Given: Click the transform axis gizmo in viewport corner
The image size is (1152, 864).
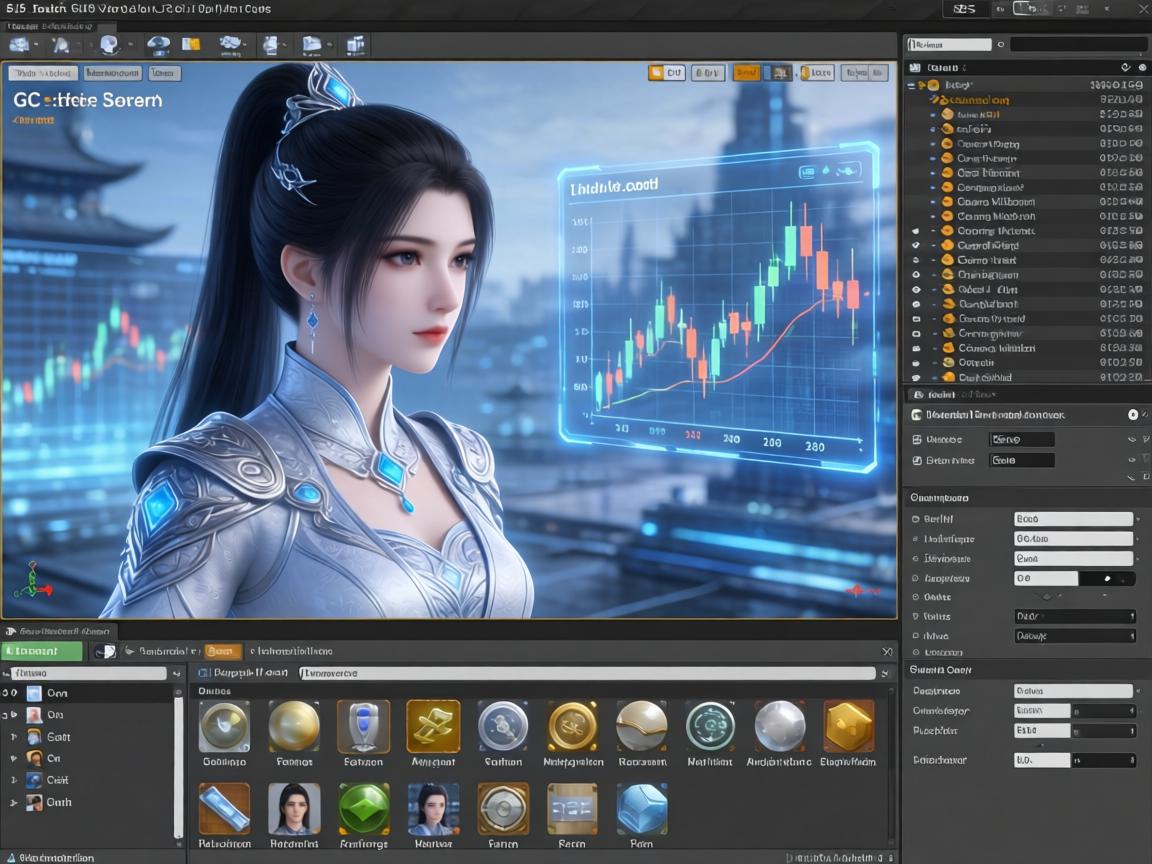Looking at the screenshot, I should click(x=32, y=580).
